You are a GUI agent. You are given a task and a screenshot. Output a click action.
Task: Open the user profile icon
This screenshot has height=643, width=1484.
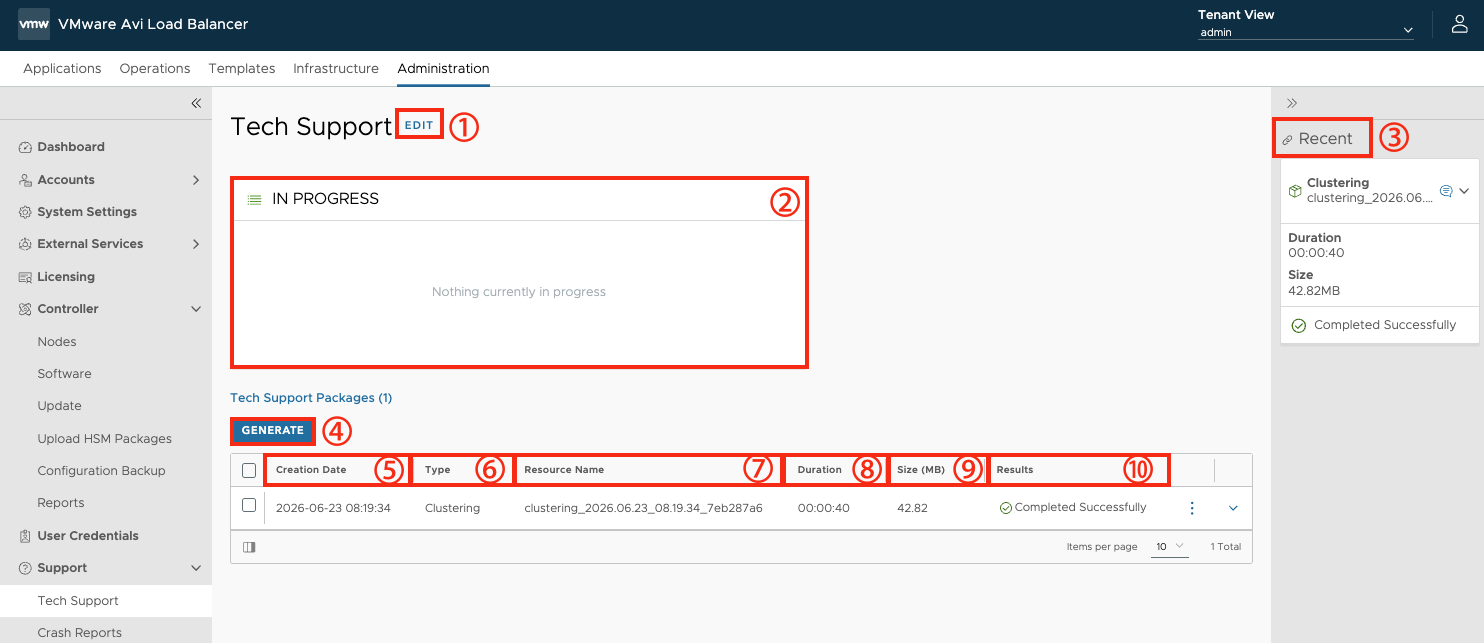coord(1460,25)
